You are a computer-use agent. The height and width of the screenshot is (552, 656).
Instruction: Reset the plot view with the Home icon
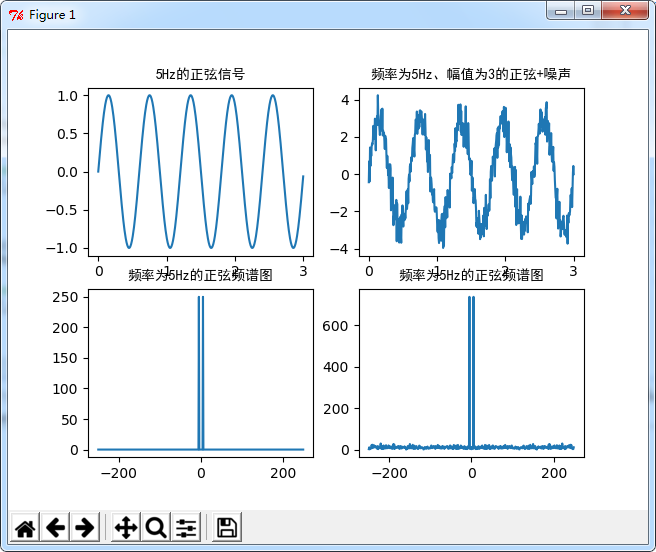pyautogui.click(x=25, y=527)
